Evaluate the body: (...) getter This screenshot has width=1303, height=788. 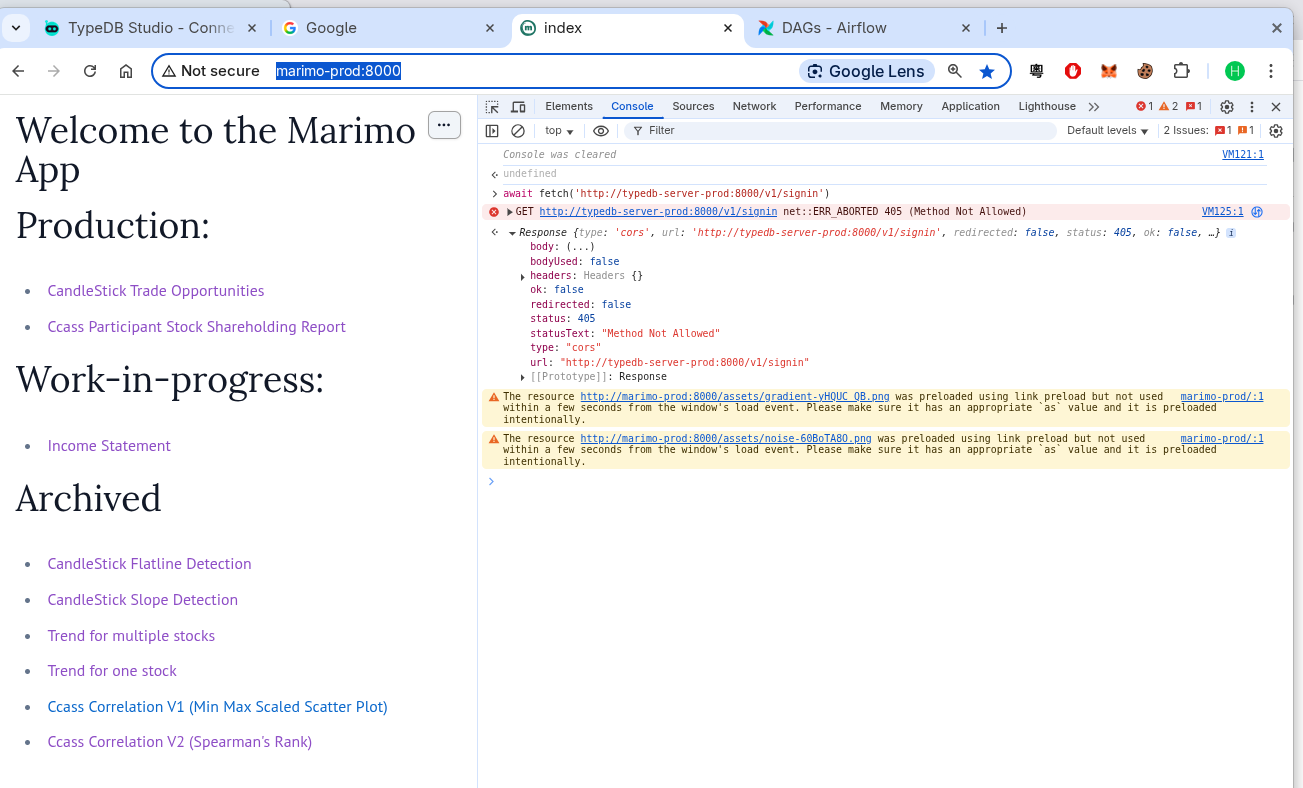tap(580, 247)
